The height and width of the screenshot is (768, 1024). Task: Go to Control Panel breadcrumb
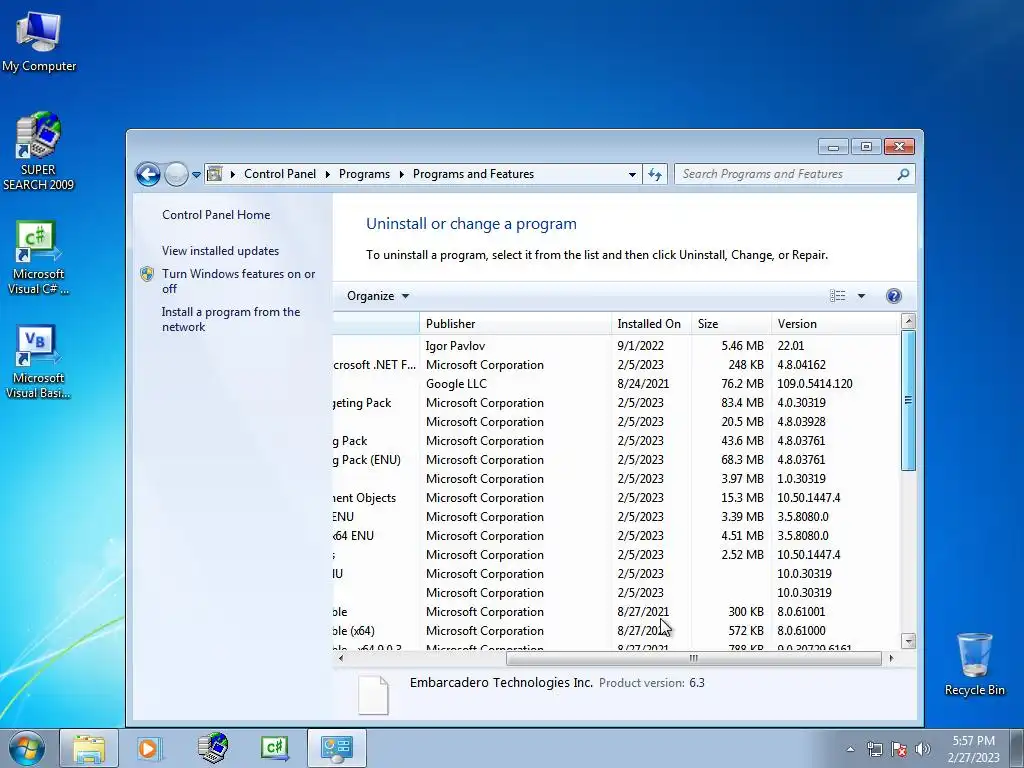(280, 174)
